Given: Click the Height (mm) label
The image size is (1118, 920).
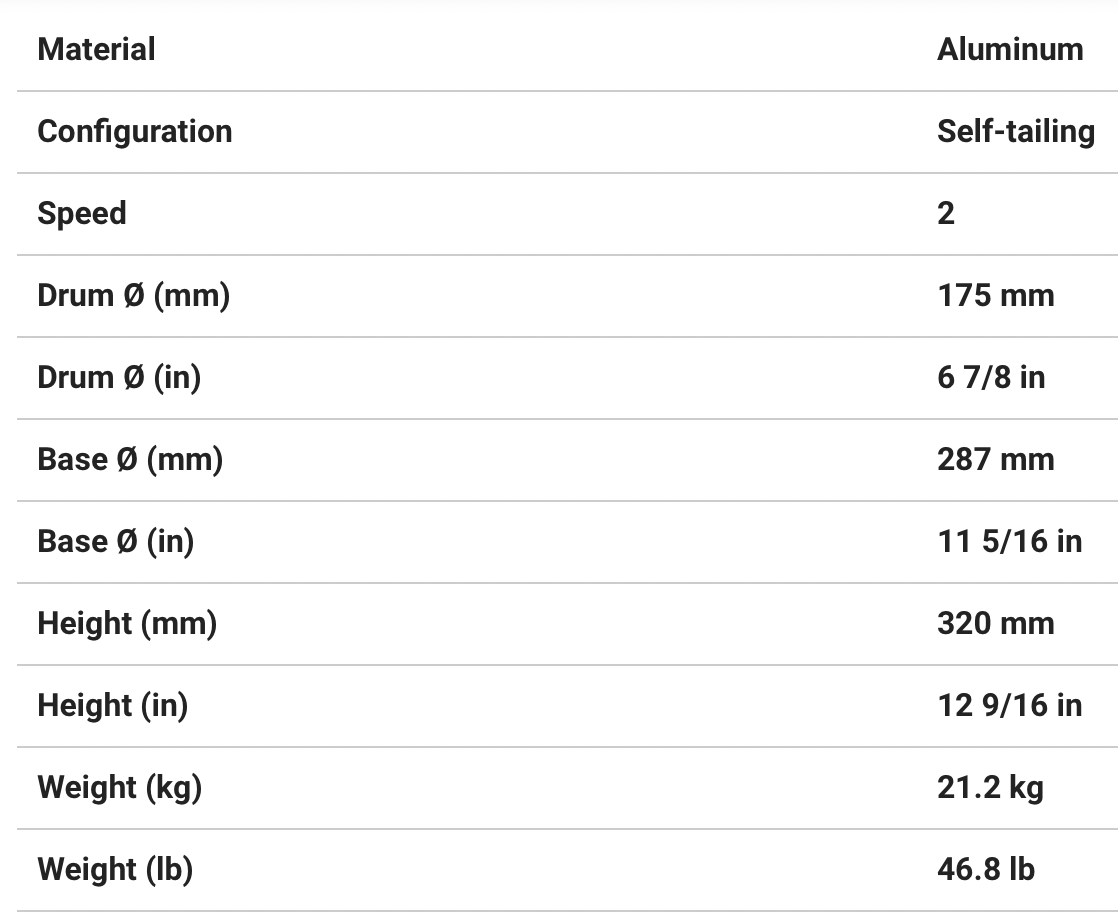Looking at the screenshot, I should [127, 623].
